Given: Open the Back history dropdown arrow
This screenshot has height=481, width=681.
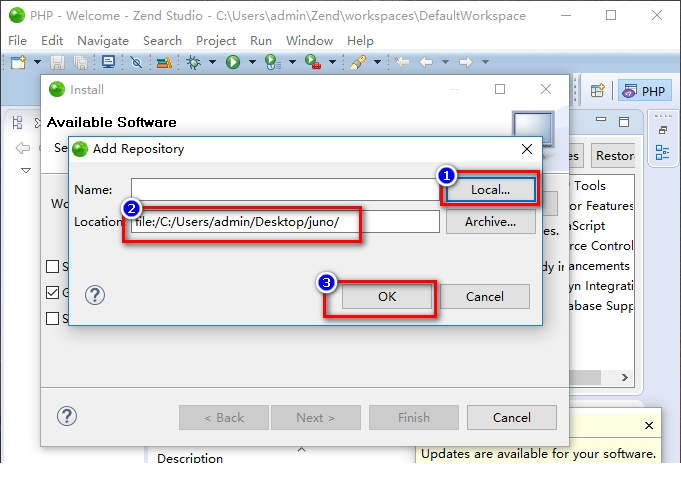Looking at the screenshot, I should pyautogui.click(x=445, y=62).
